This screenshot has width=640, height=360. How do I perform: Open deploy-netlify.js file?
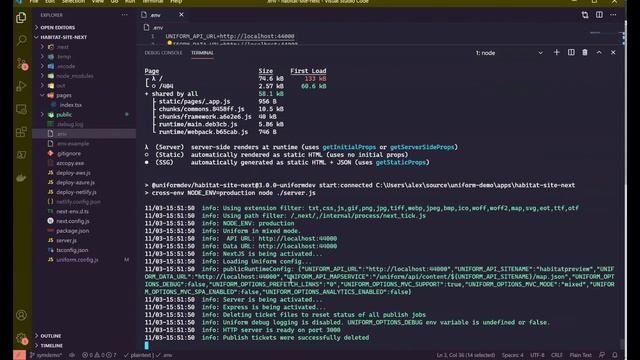pos(76,192)
